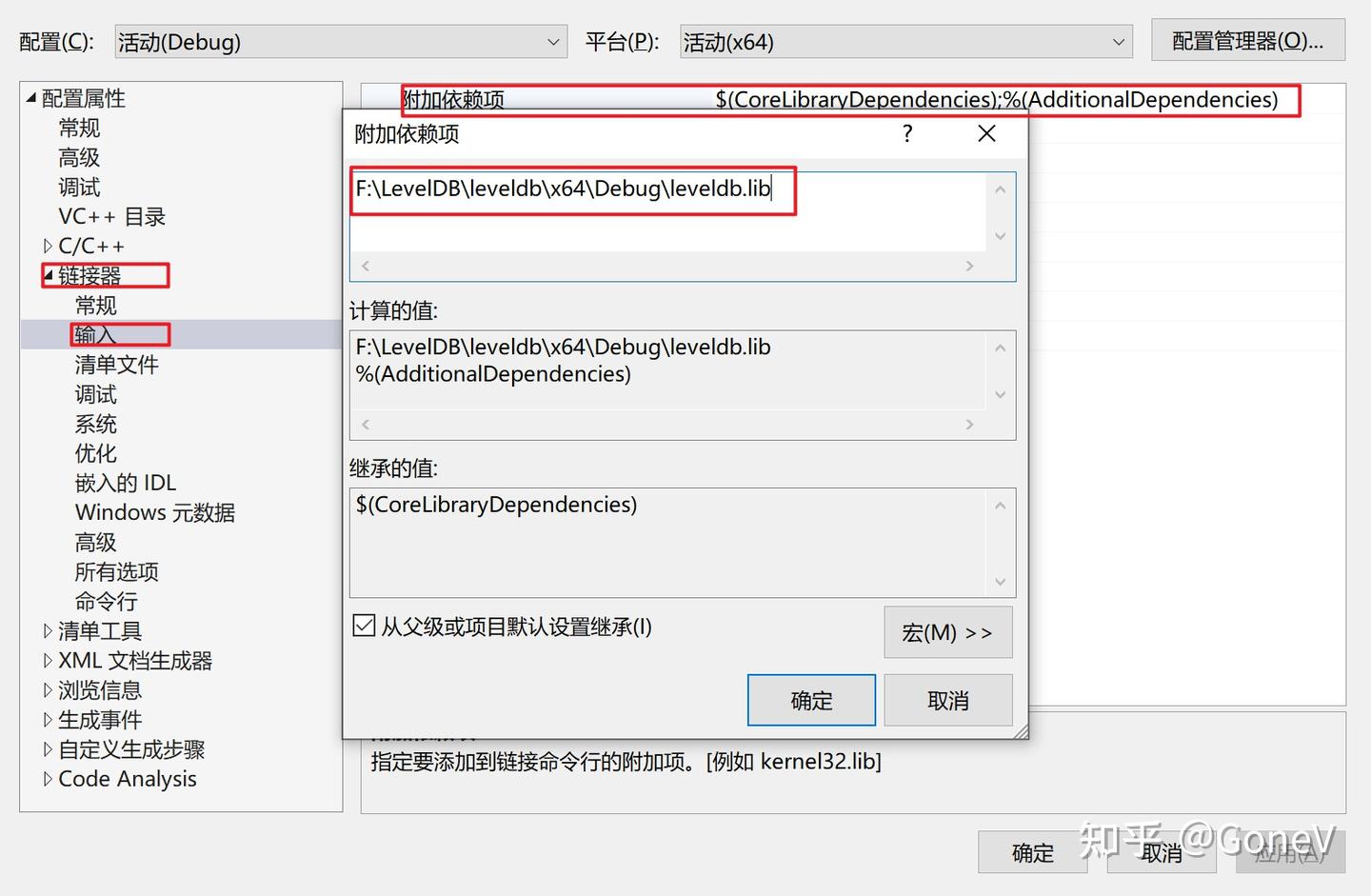Click the help question mark in the 附加依赖项 dialog
Image resolution: width=1371 pixels, height=896 pixels.
tap(906, 134)
